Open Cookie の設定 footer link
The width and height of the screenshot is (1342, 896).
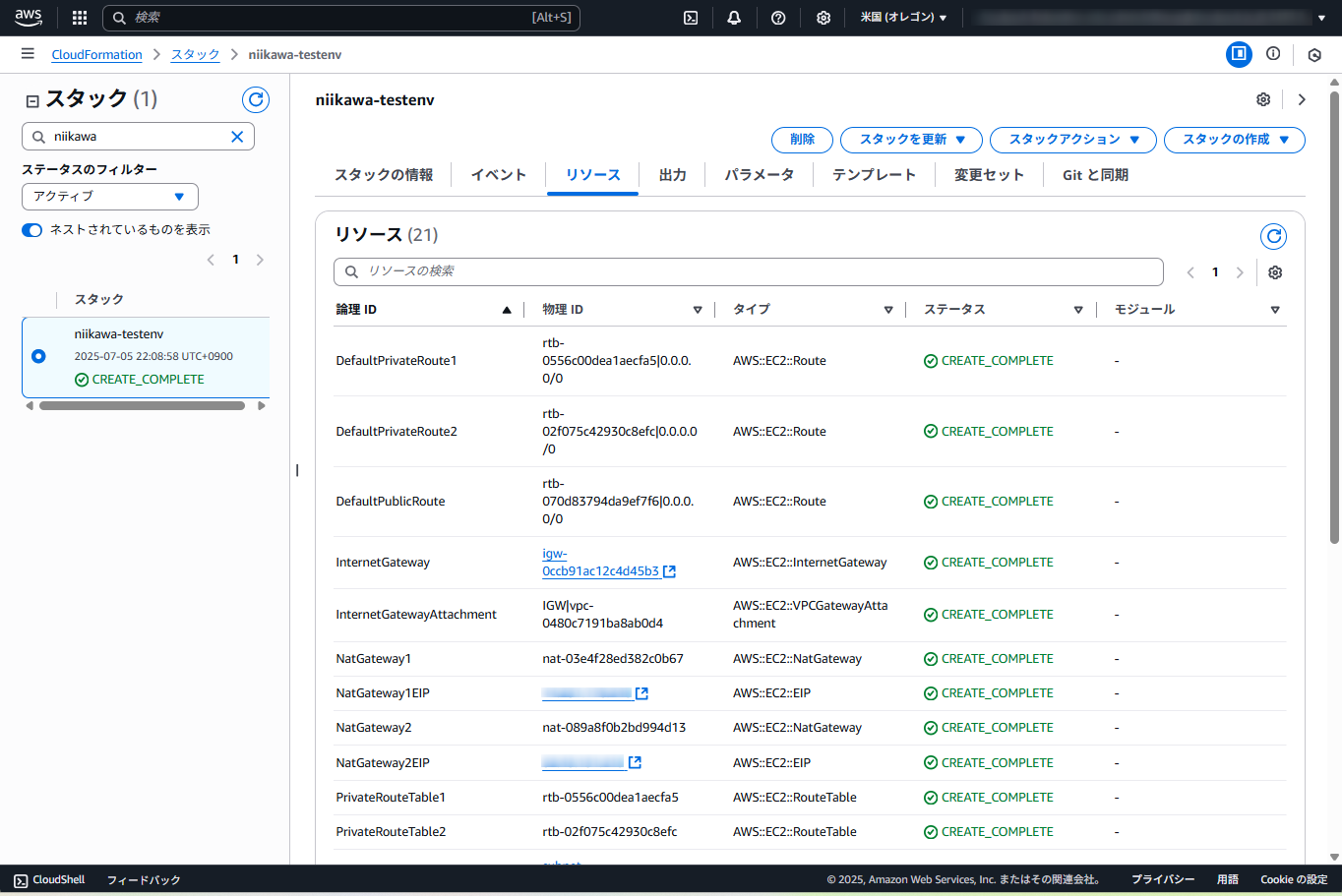1294,880
